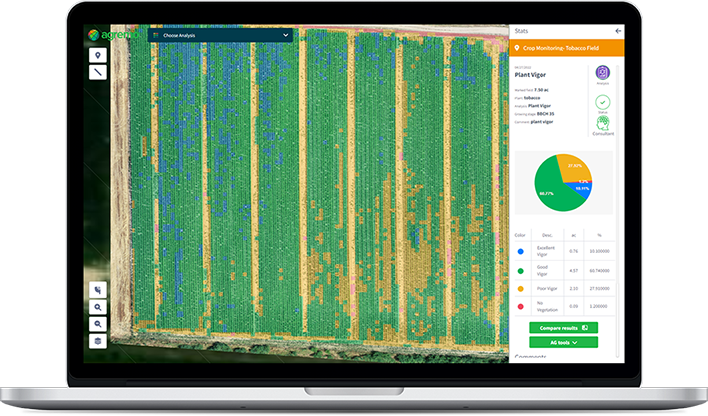The image size is (708, 416).
Task: Click the blue Excellent Vigor color dot
Action: coord(521,252)
